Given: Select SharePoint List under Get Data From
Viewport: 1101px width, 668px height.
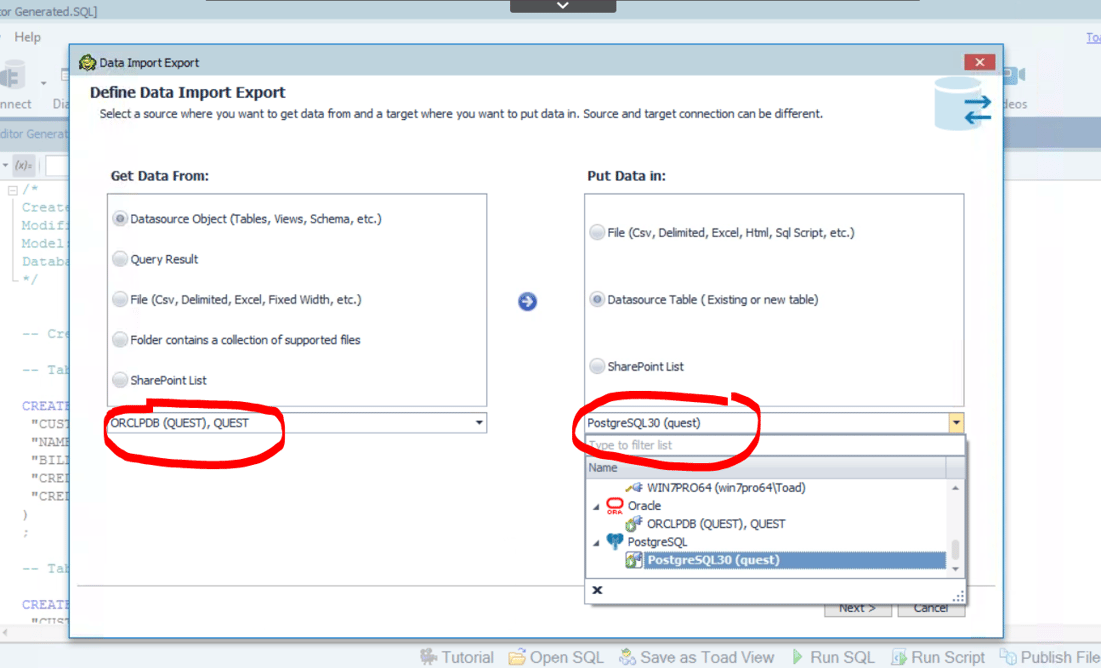Looking at the screenshot, I should tap(120, 380).
